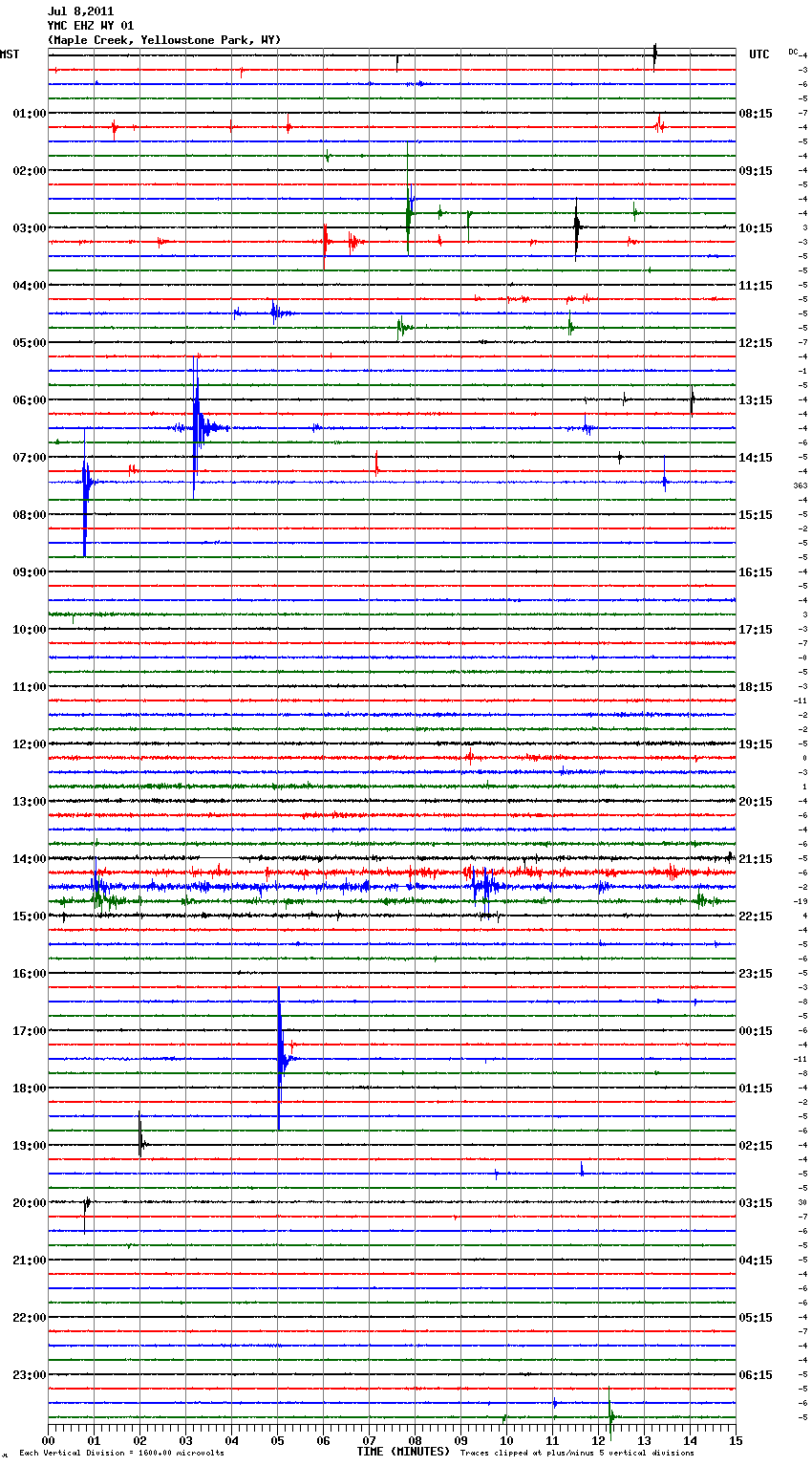Select the "20:00" MST time label
This screenshot has width=812, height=1466.
29,1203
